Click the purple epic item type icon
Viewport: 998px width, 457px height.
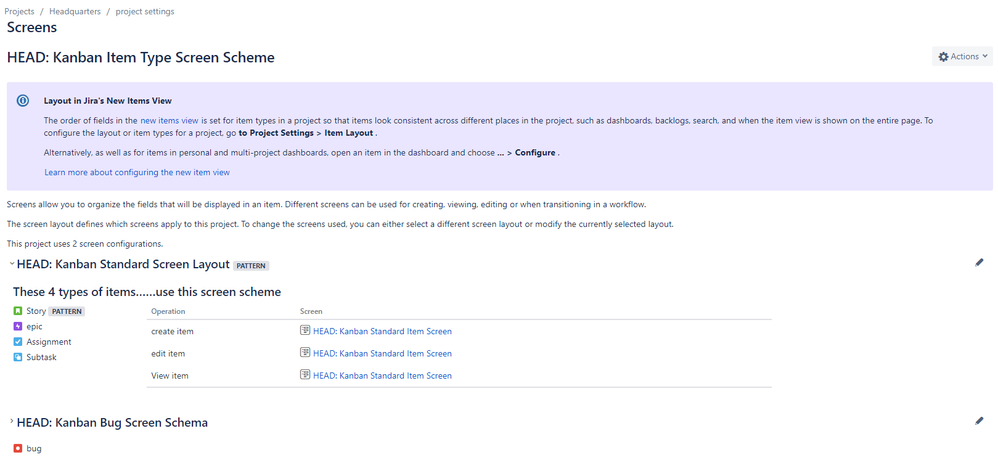(x=18, y=327)
